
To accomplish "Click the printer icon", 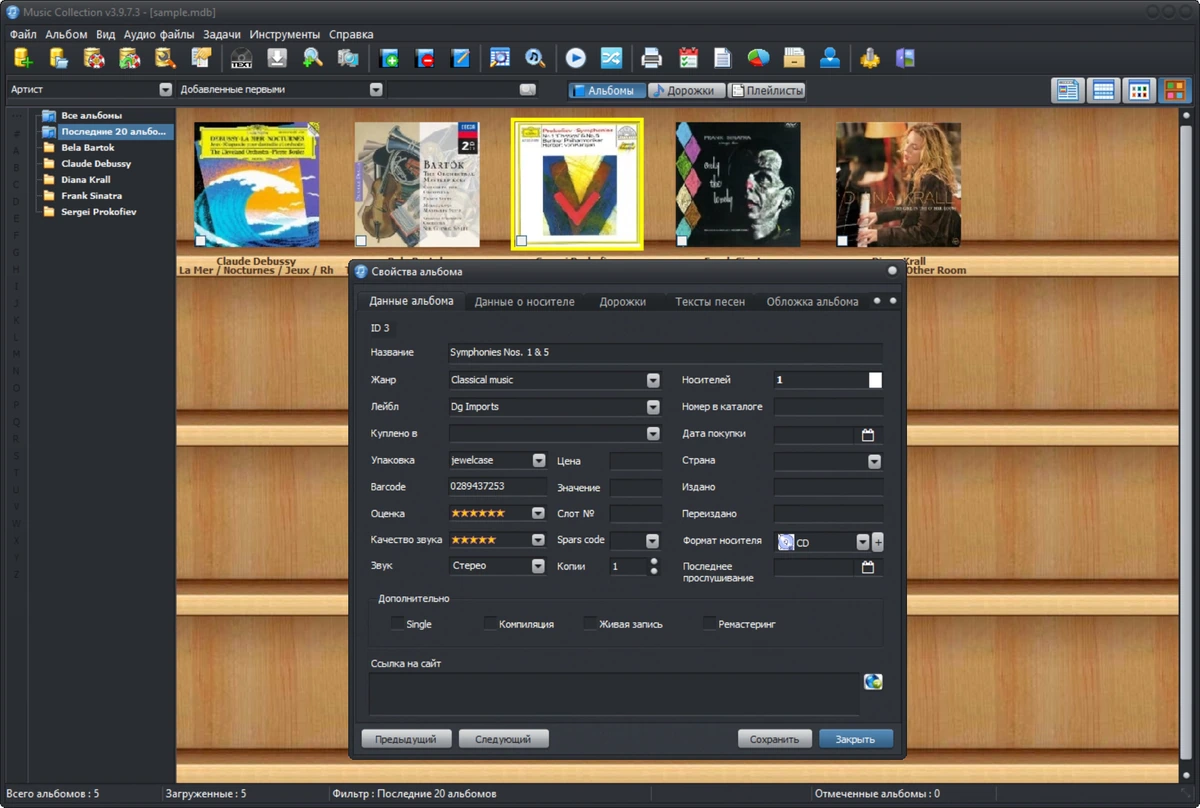I will [652, 58].
